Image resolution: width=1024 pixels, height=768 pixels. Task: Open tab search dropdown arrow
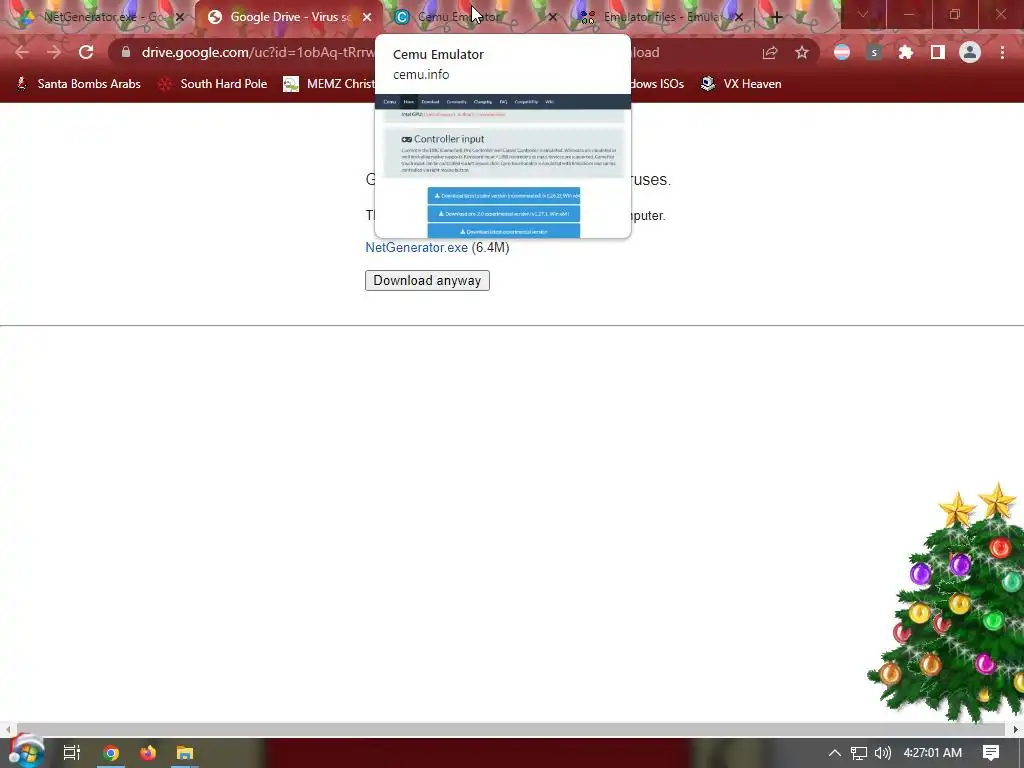tap(863, 14)
